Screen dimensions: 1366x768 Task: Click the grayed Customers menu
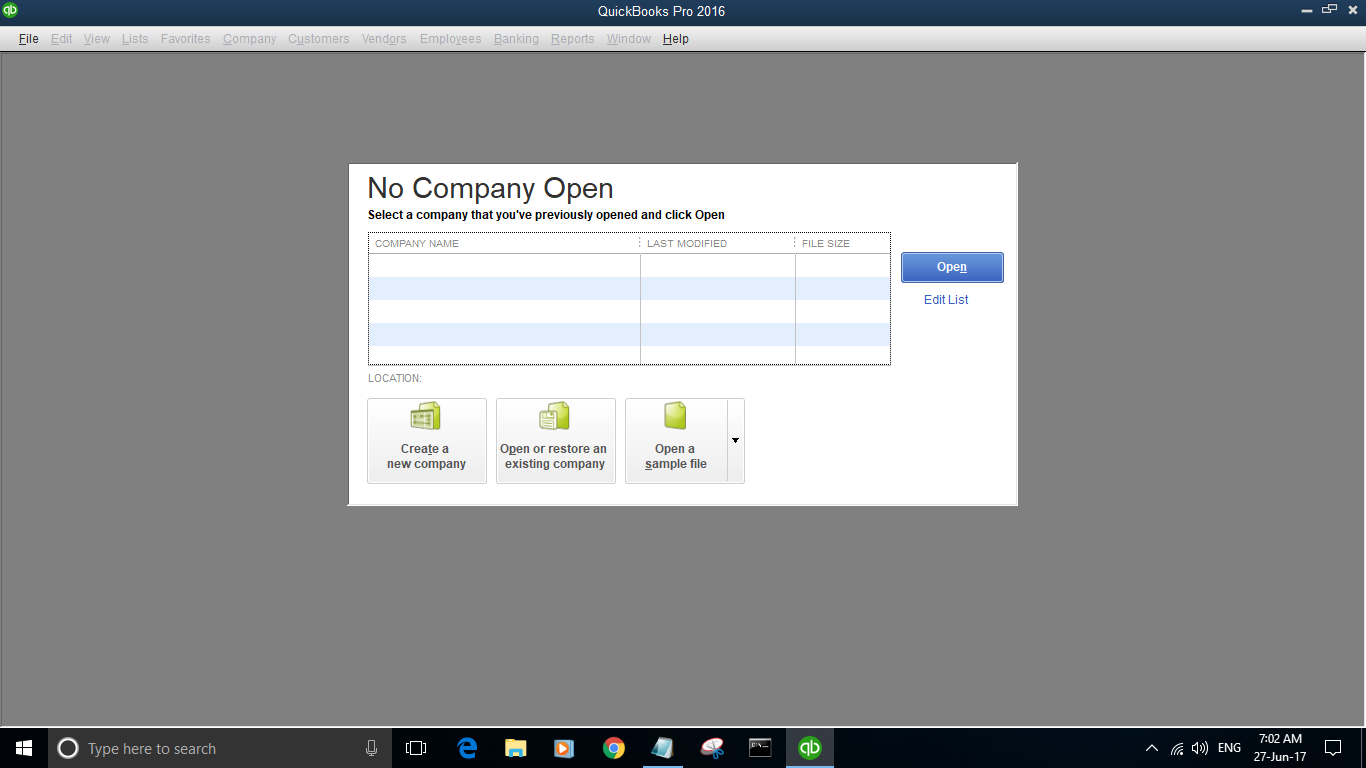click(x=319, y=39)
